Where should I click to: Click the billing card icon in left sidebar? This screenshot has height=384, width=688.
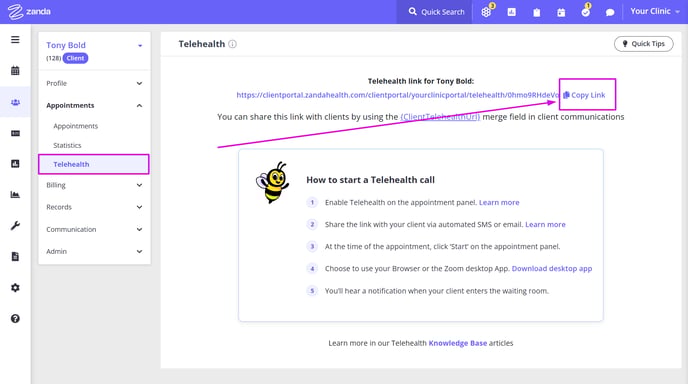tap(15, 133)
